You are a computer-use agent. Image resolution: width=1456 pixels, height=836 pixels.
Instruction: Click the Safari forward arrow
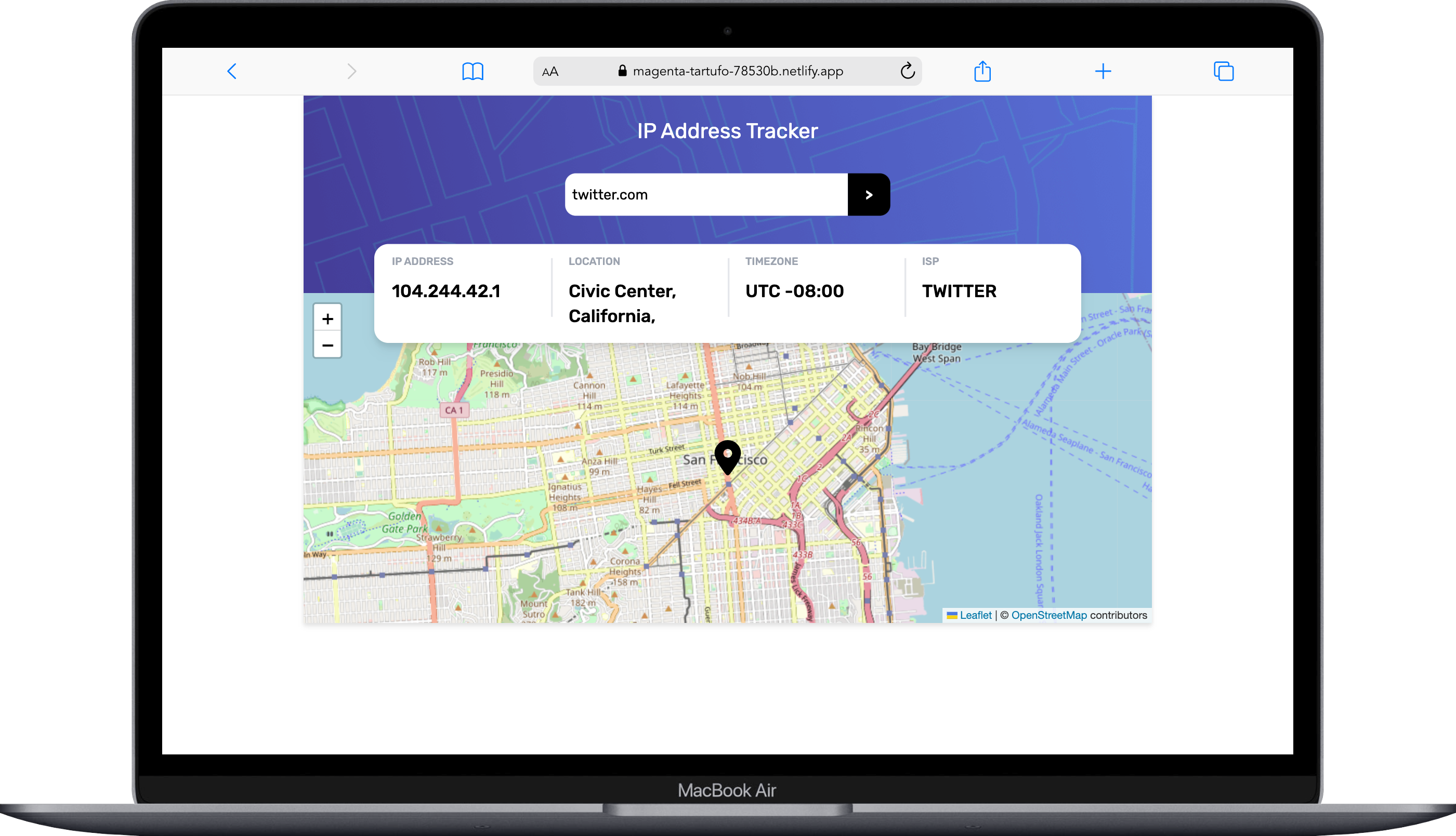click(x=351, y=71)
